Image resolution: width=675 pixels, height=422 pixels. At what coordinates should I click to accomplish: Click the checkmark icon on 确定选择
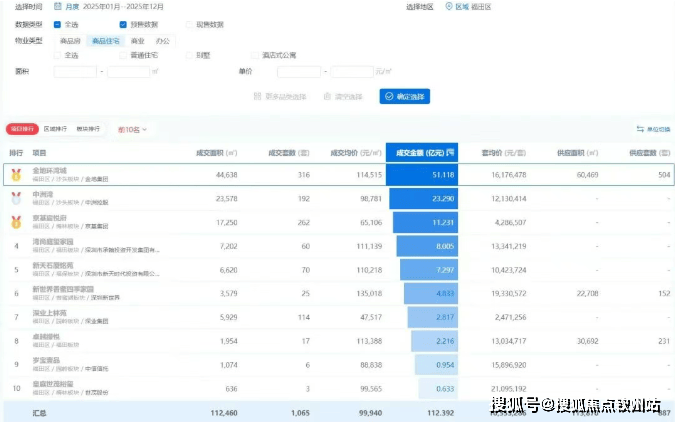388,97
